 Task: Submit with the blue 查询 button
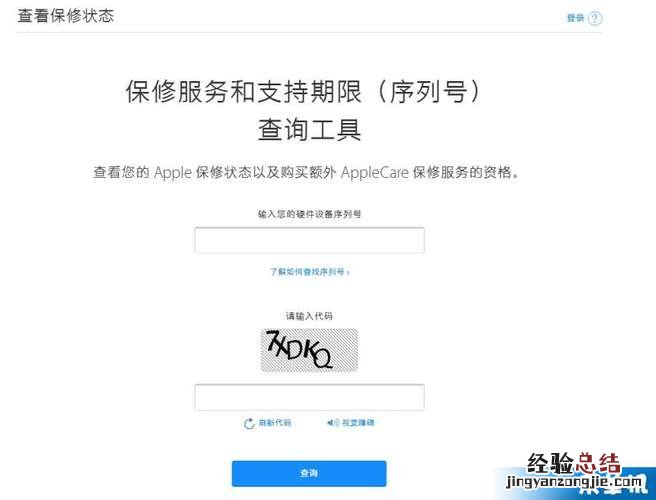pos(309,474)
